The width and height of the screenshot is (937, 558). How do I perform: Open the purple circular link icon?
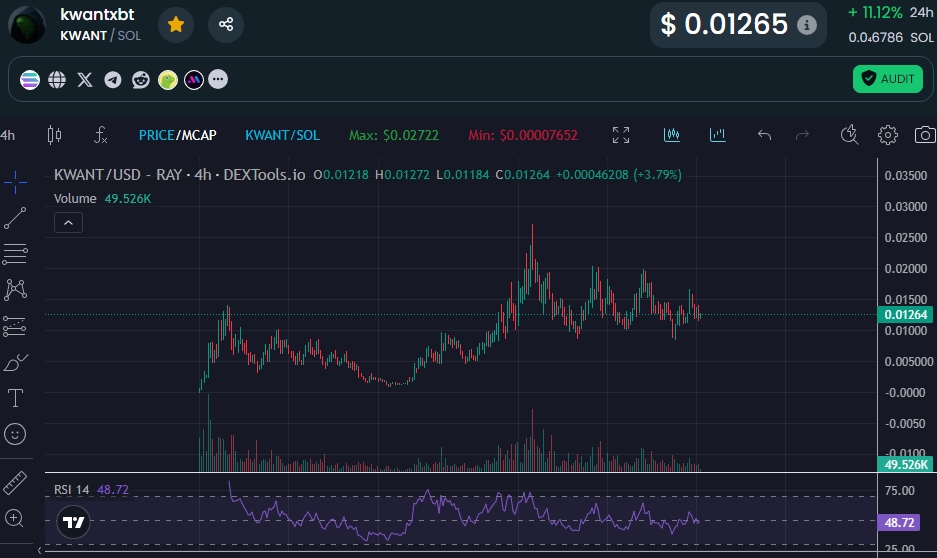coord(194,79)
